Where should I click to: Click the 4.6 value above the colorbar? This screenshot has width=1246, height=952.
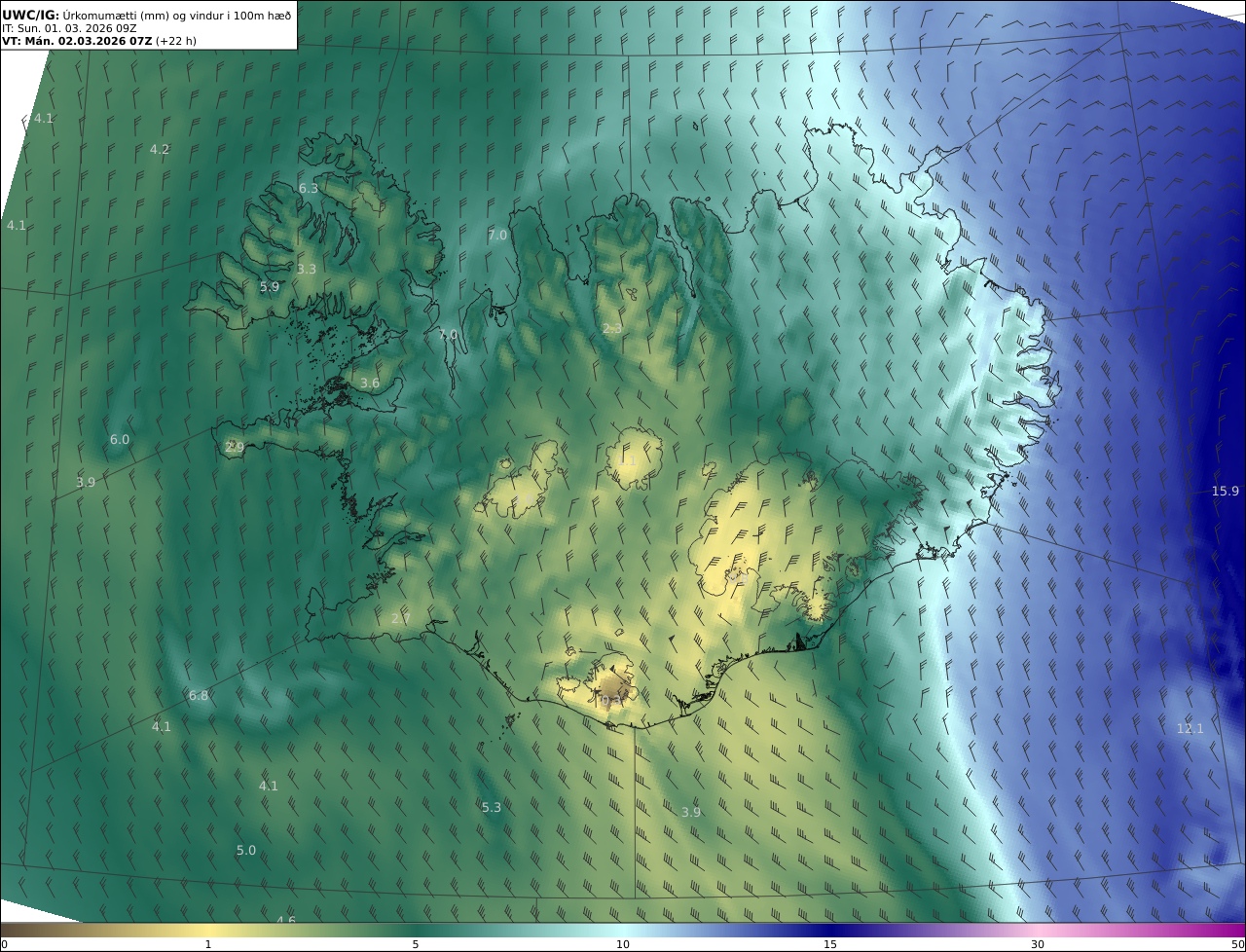(x=285, y=920)
